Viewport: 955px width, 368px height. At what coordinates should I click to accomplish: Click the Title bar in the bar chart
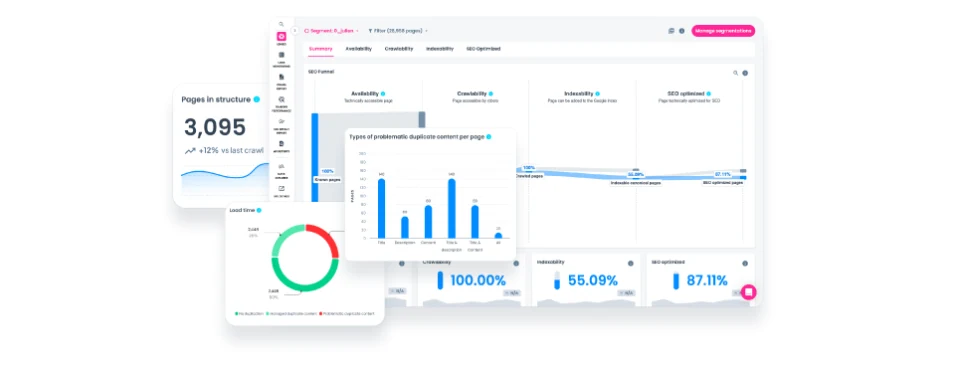point(381,208)
